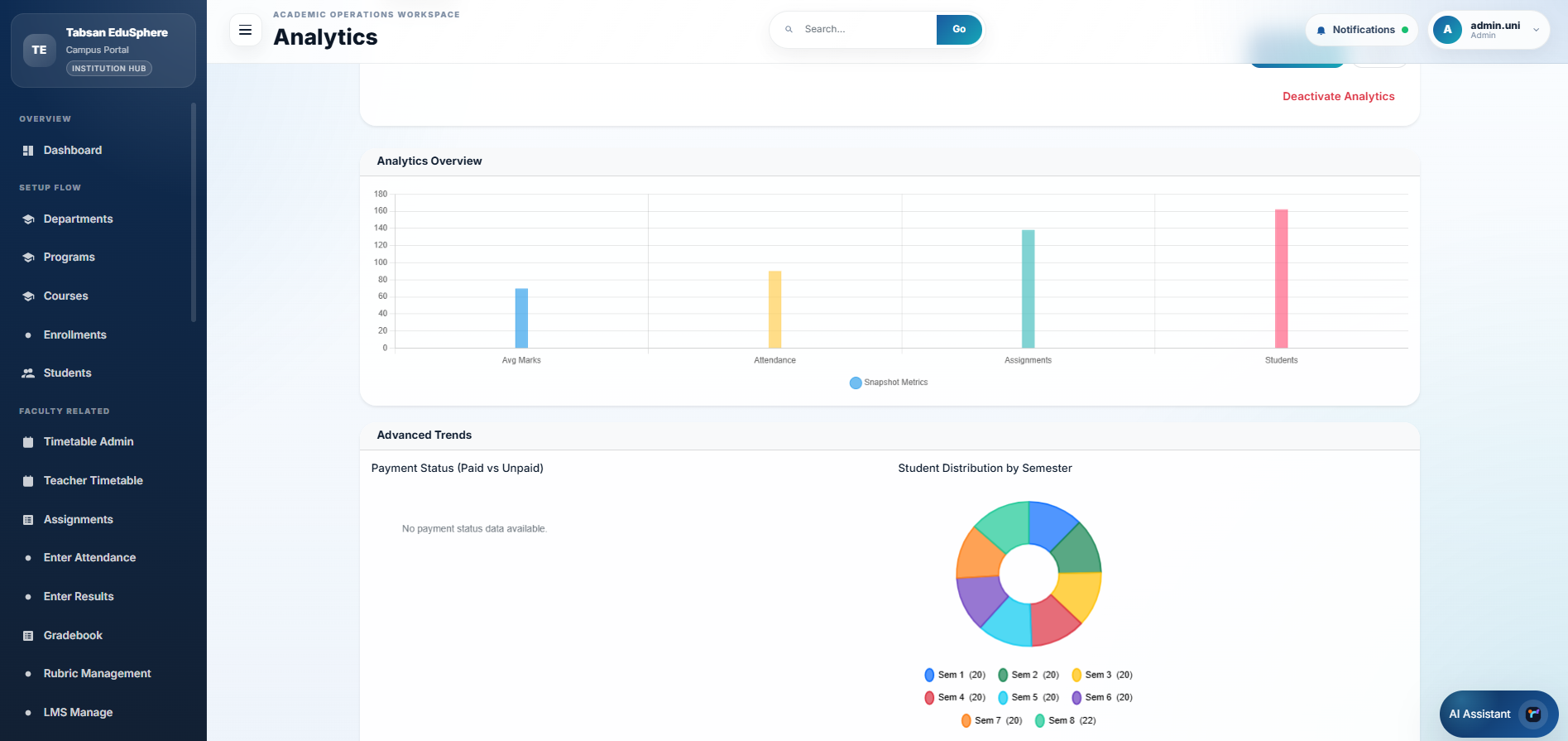The width and height of the screenshot is (1568, 741).
Task: Toggle Sem 3 legend entry
Action: (1102, 675)
